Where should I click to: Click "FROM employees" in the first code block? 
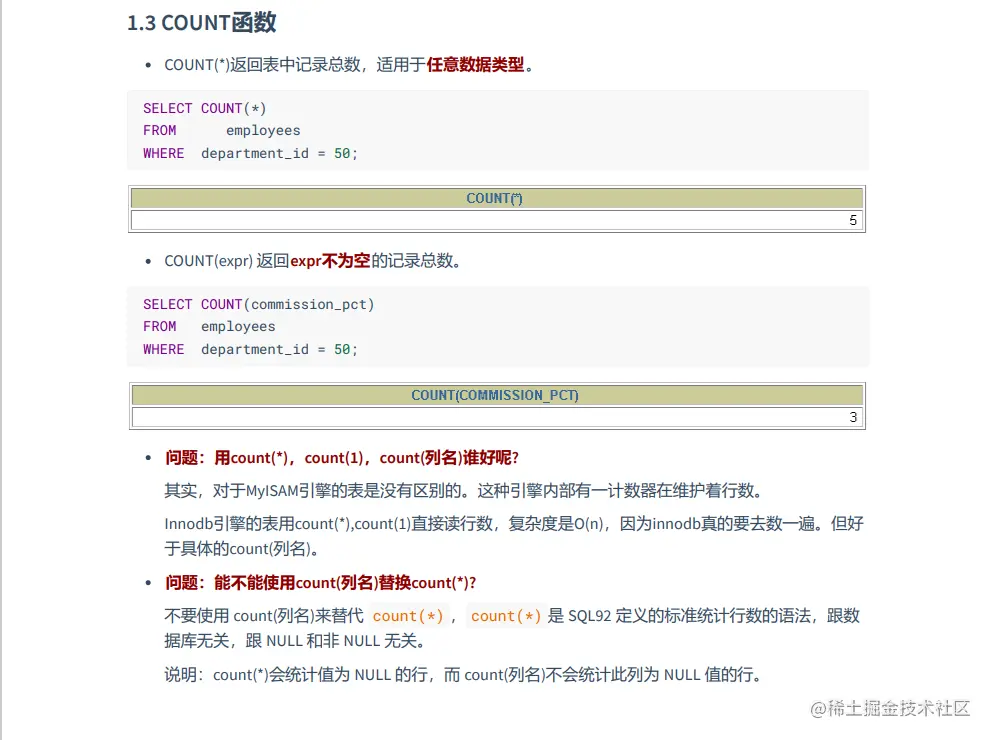pyautogui.click(x=221, y=130)
